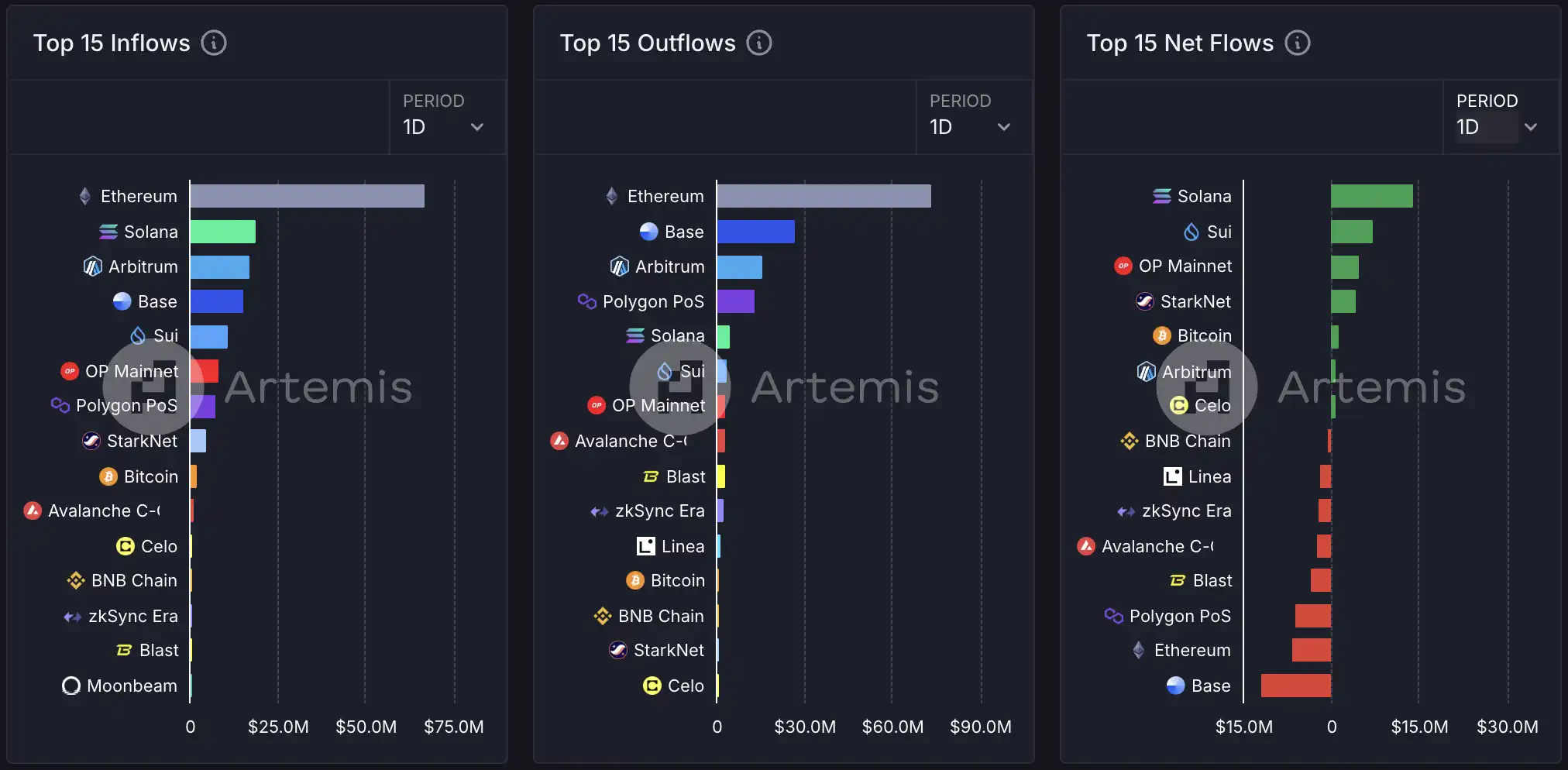
Task: Click the Solana icon in Net Flows chart
Action: (1162, 197)
